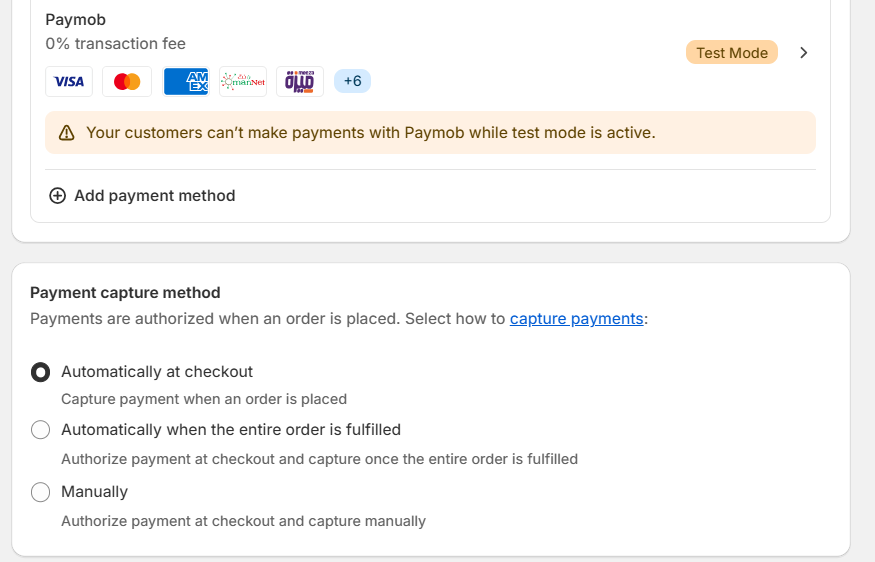
Task: Select Automatically when the entire order is fulfilled
Action: [x=40, y=430]
